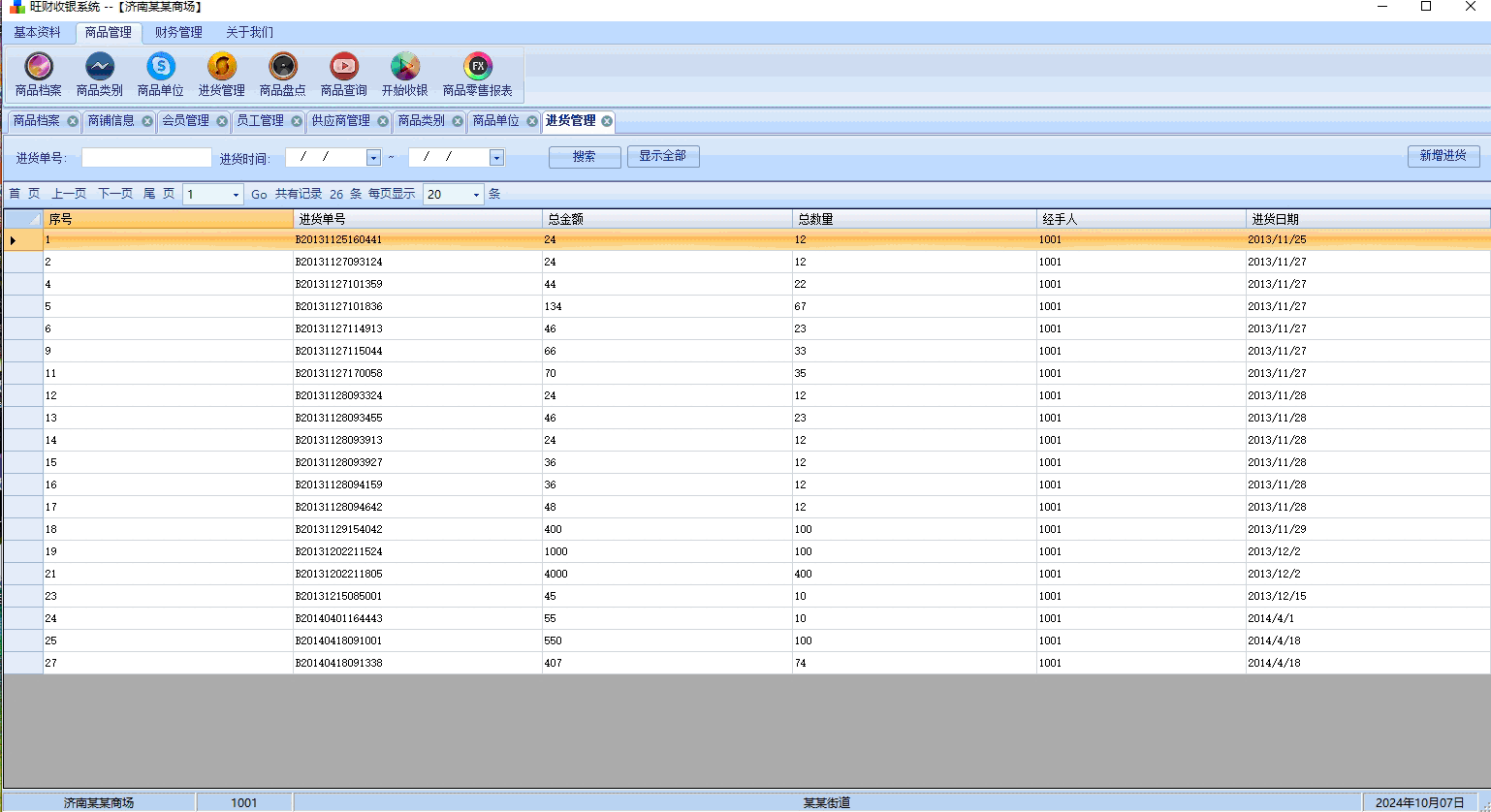Sort by the 进货单号 column header
The height and width of the screenshot is (812, 1491).
coord(418,219)
